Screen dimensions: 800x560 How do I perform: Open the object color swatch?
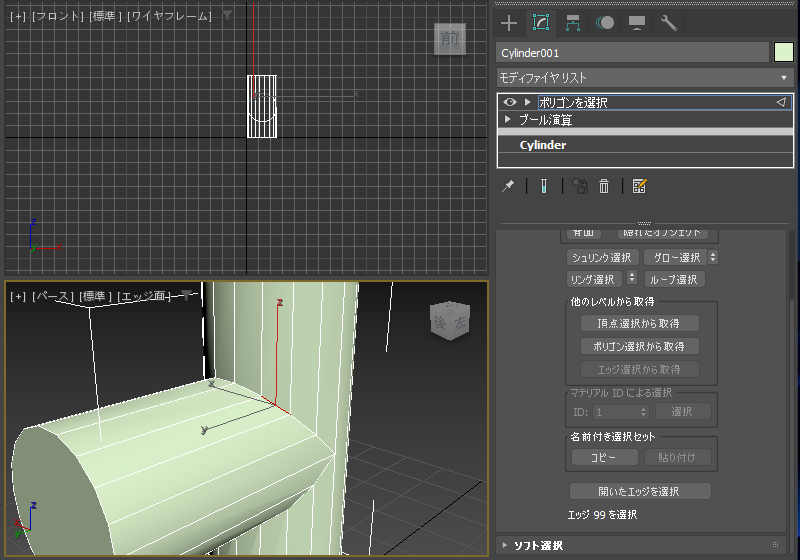tap(784, 53)
